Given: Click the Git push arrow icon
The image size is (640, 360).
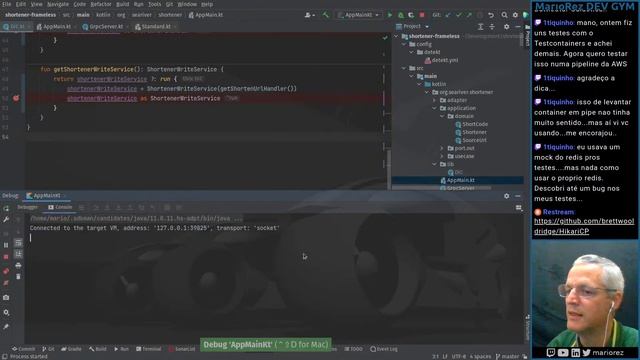Looking at the screenshot, I should (469, 15).
